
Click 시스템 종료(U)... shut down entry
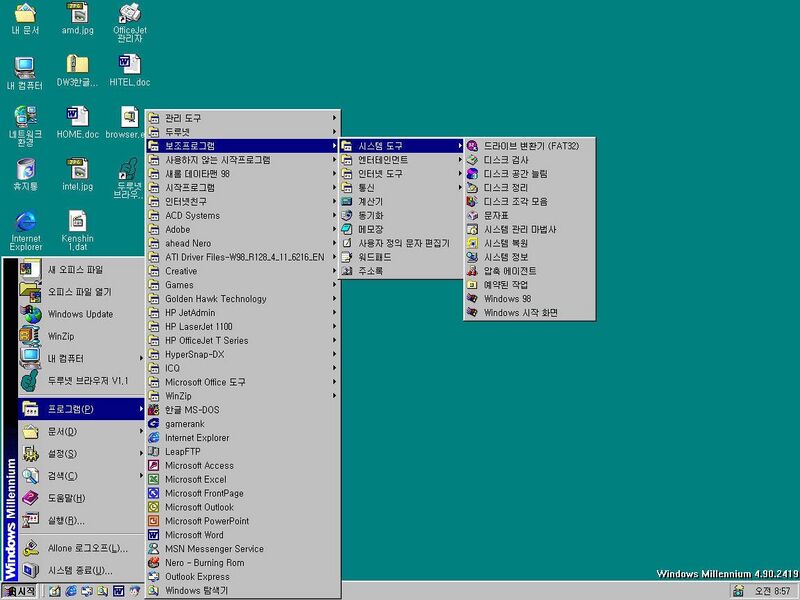click(80, 570)
